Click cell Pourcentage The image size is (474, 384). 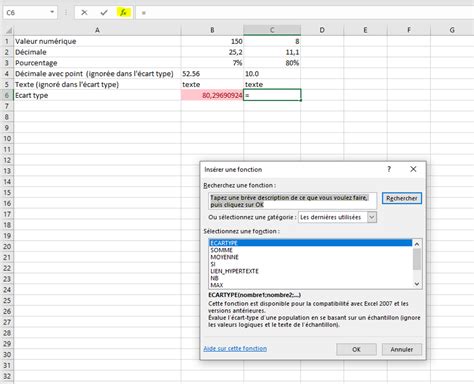click(x=97, y=63)
